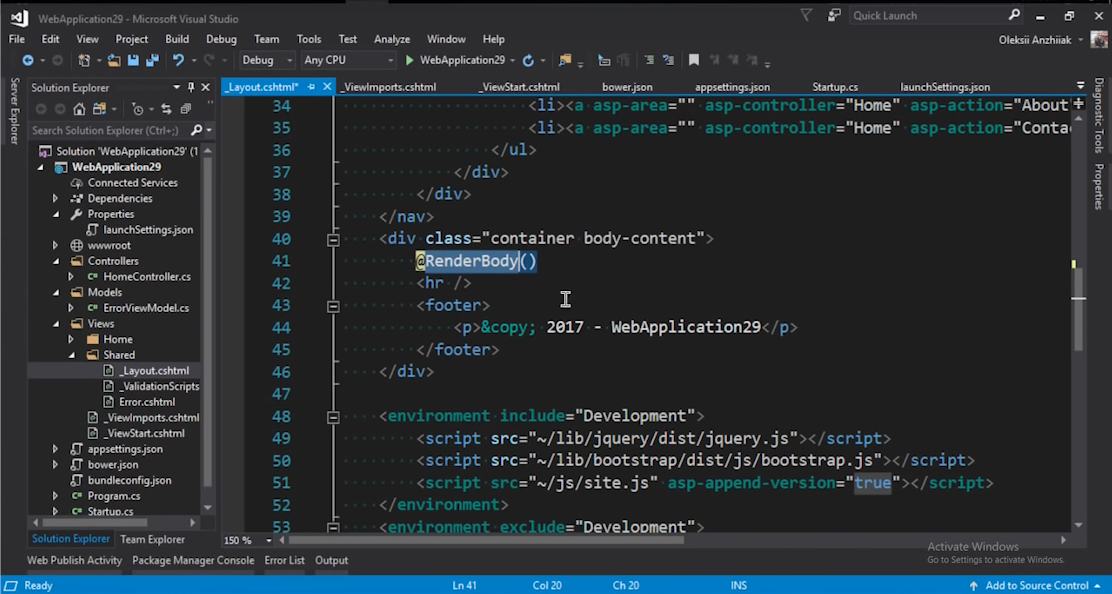Collapse the Controllers folder

(55, 261)
